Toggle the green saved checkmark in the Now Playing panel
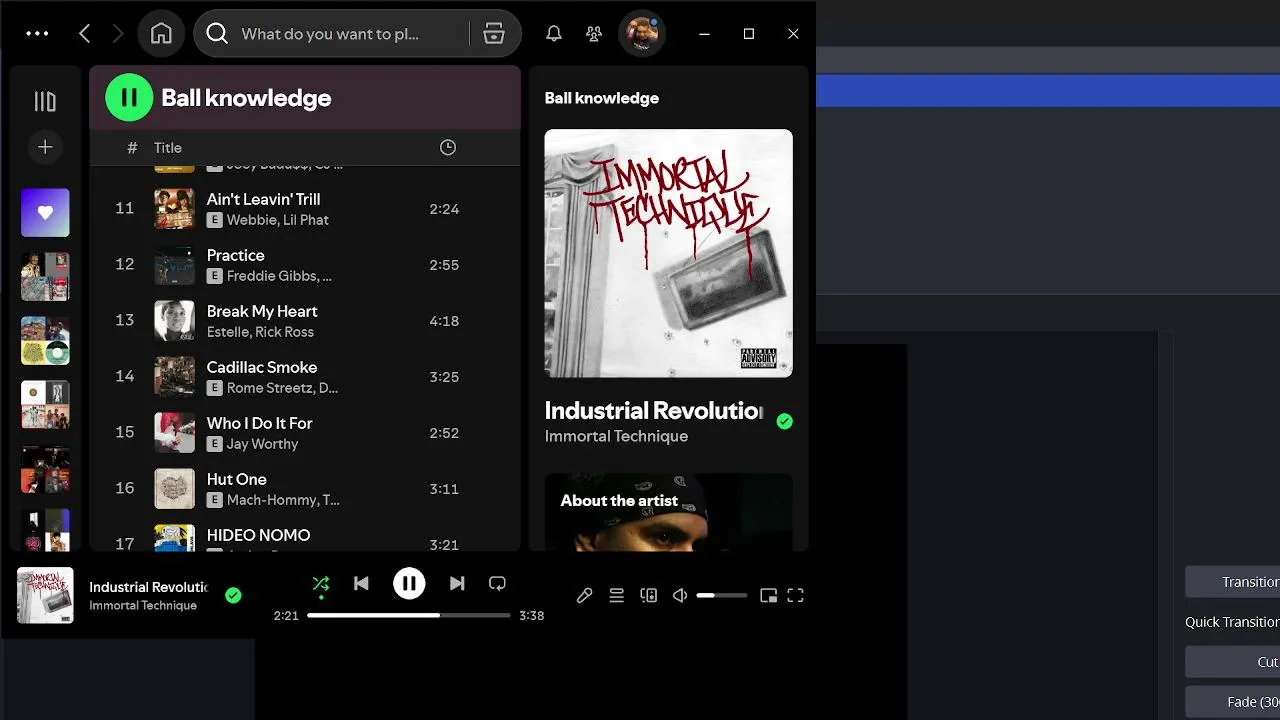This screenshot has height=720, width=1280. click(x=785, y=421)
